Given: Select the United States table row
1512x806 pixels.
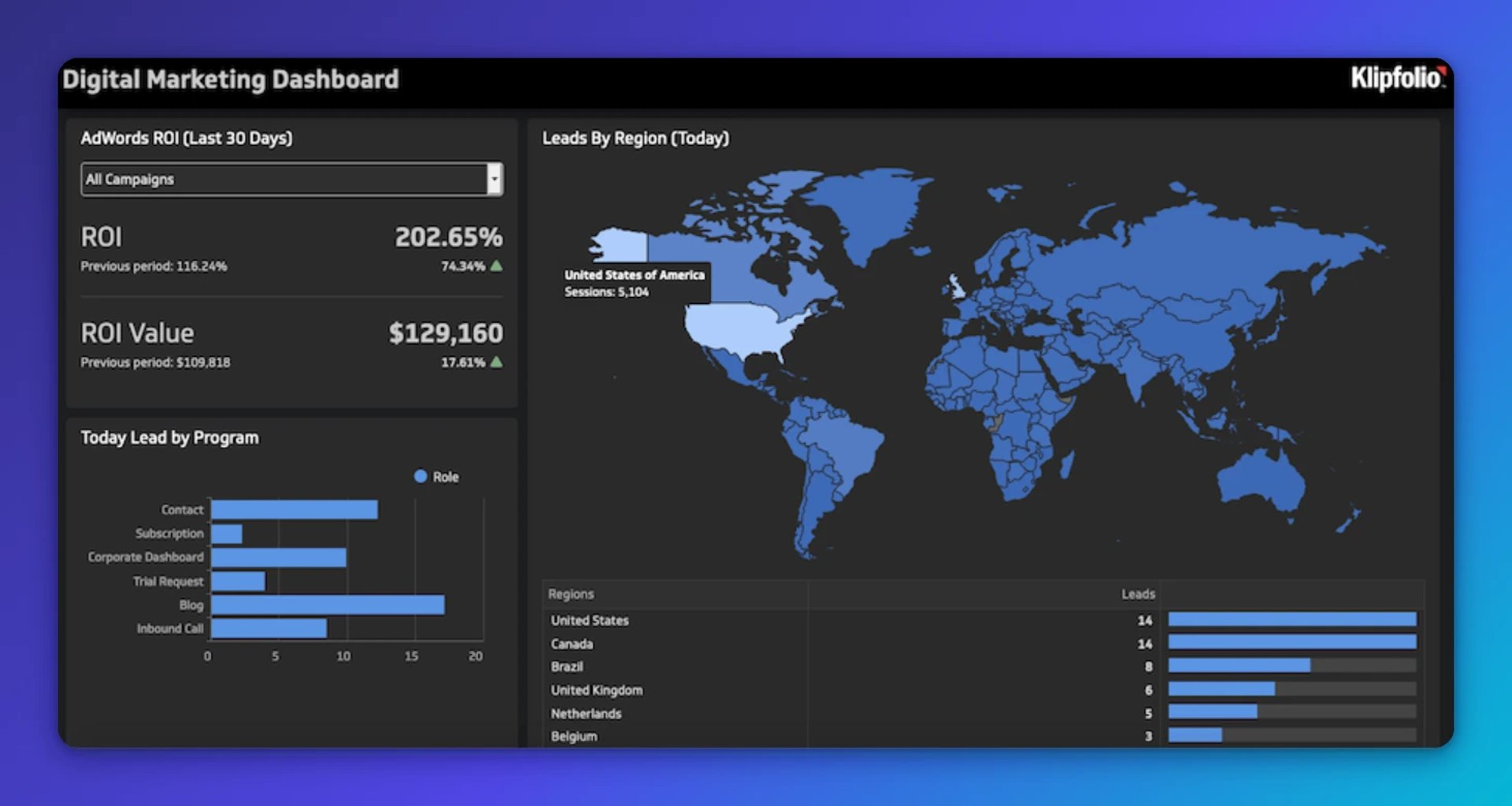Looking at the screenshot, I should pos(983,620).
